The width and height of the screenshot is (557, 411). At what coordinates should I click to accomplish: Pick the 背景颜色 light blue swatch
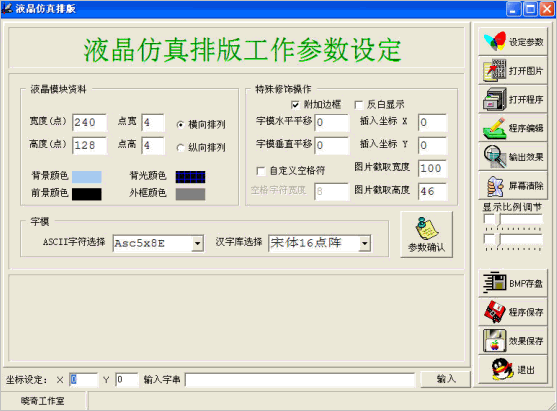87,177
